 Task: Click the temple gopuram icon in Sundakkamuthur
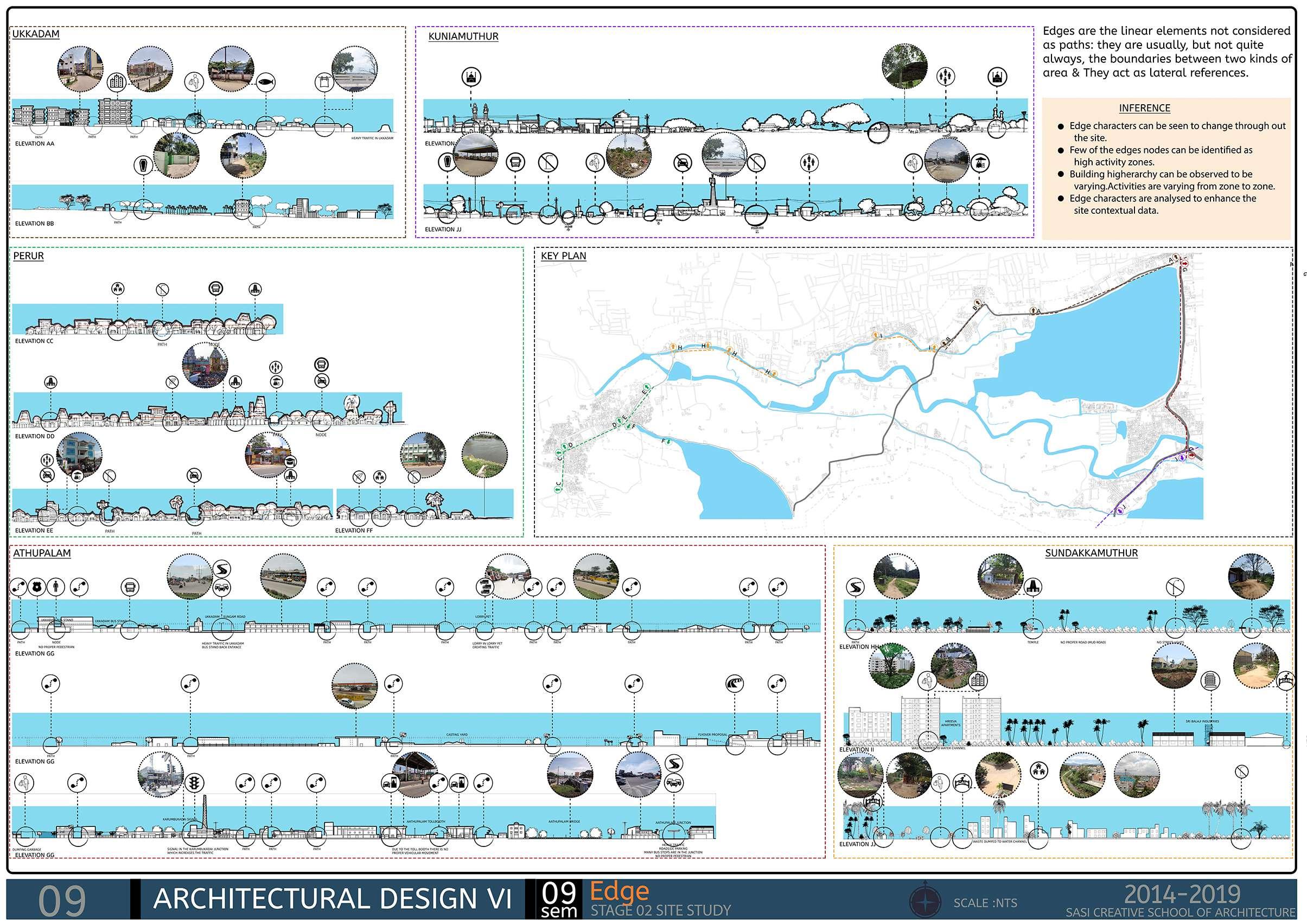(x=1034, y=587)
